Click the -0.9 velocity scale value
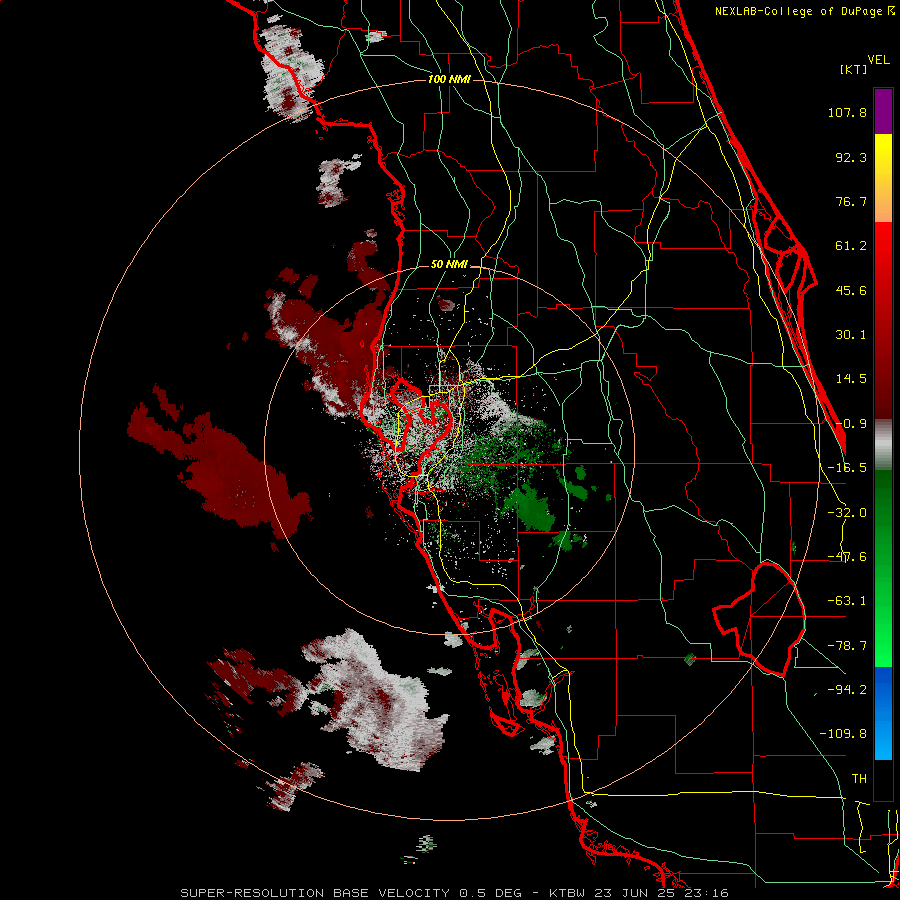The height and width of the screenshot is (900, 900). coord(851,424)
